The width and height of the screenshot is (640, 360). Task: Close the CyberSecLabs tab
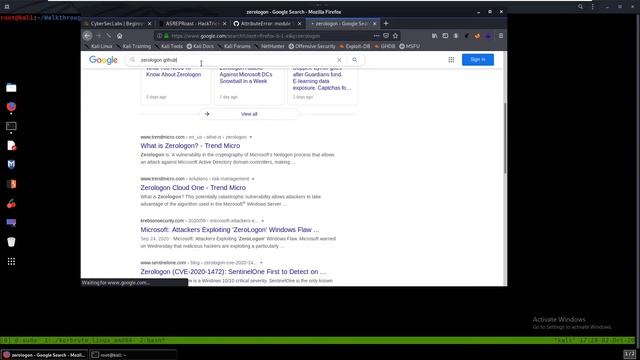pyautogui.click(x=149, y=24)
